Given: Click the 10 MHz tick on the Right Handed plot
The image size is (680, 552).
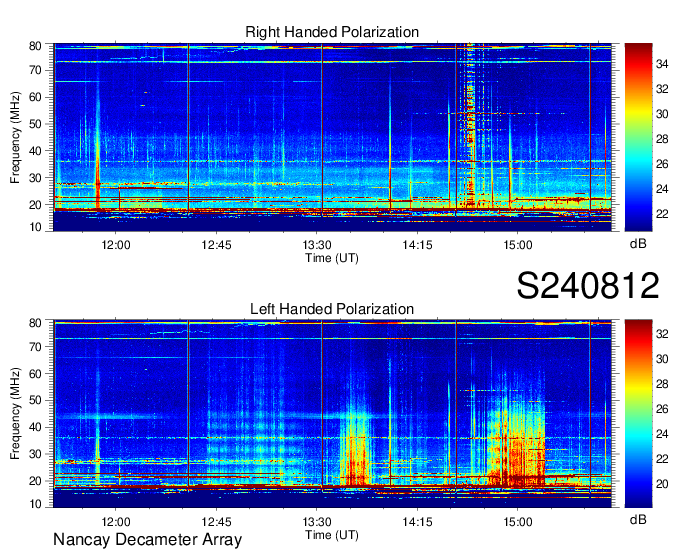Looking at the screenshot, I should tap(36, 227).
